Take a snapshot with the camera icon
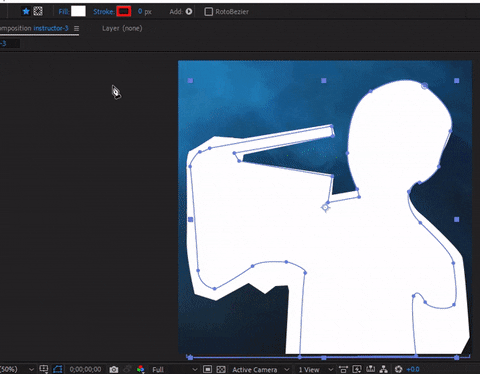 [114, 369]
